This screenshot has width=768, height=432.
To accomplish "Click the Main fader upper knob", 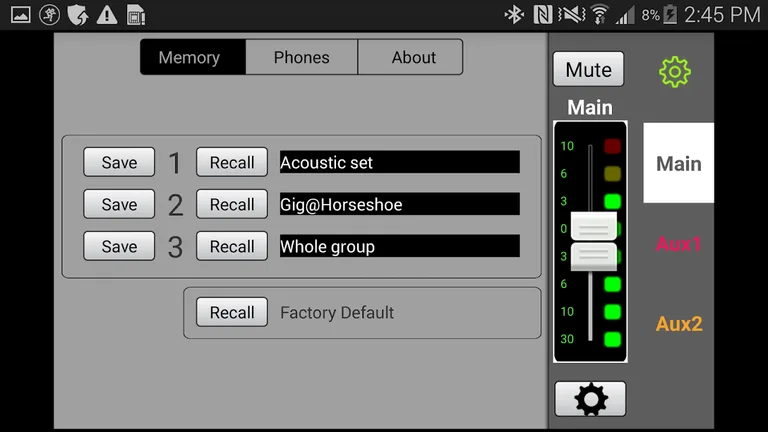I will [594, 226].
